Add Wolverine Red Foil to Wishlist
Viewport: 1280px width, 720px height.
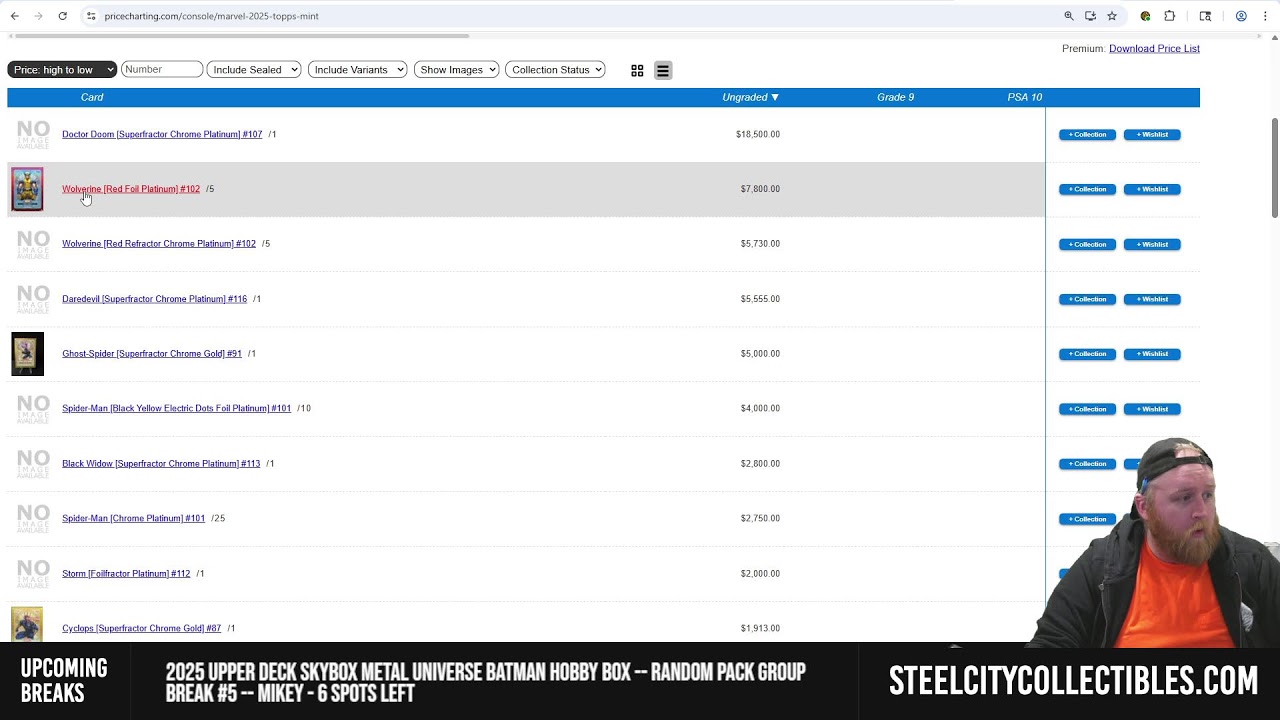[1152, 189]
